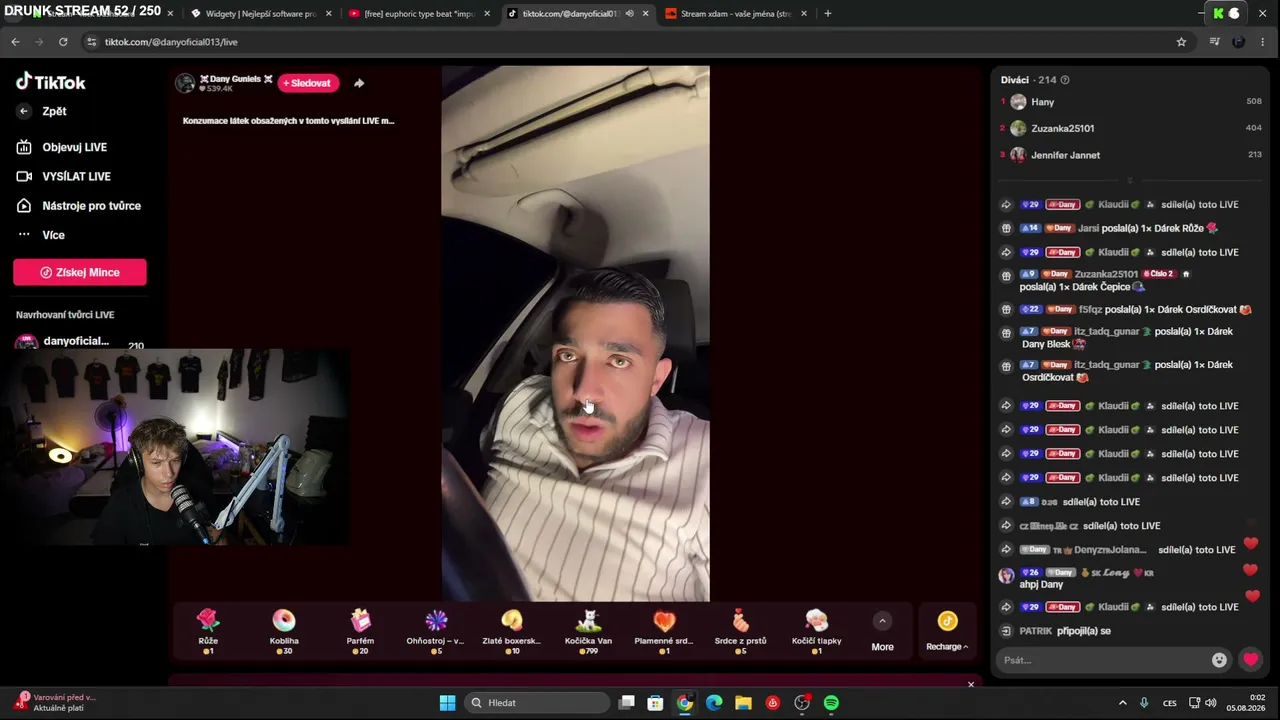Click the address bar URL

click(171, 42)
